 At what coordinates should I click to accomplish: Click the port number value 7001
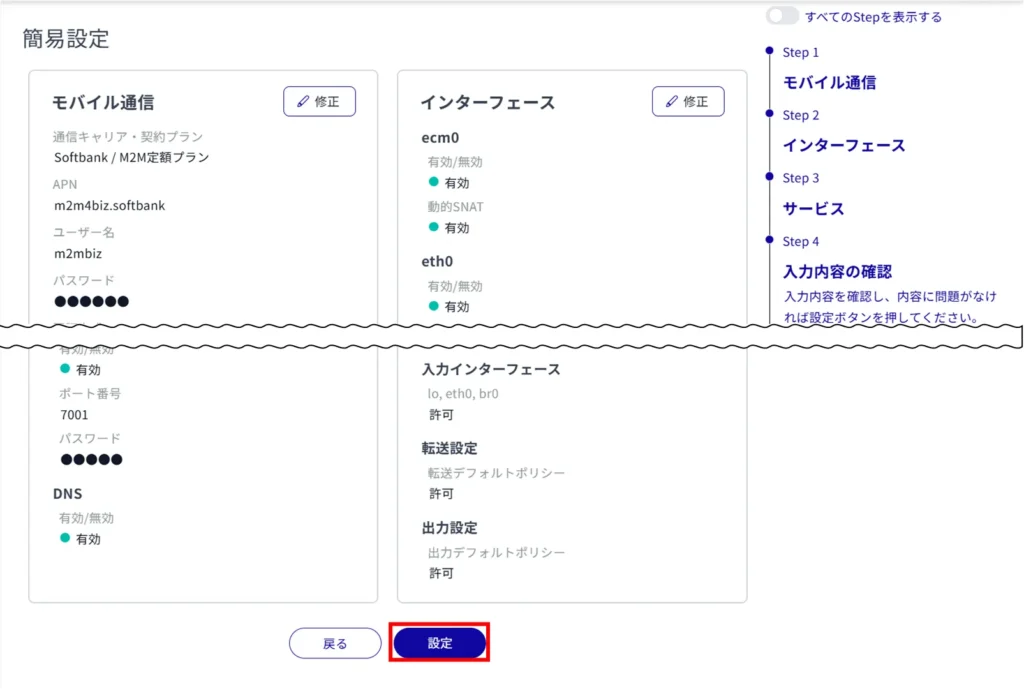pos(75,414)
